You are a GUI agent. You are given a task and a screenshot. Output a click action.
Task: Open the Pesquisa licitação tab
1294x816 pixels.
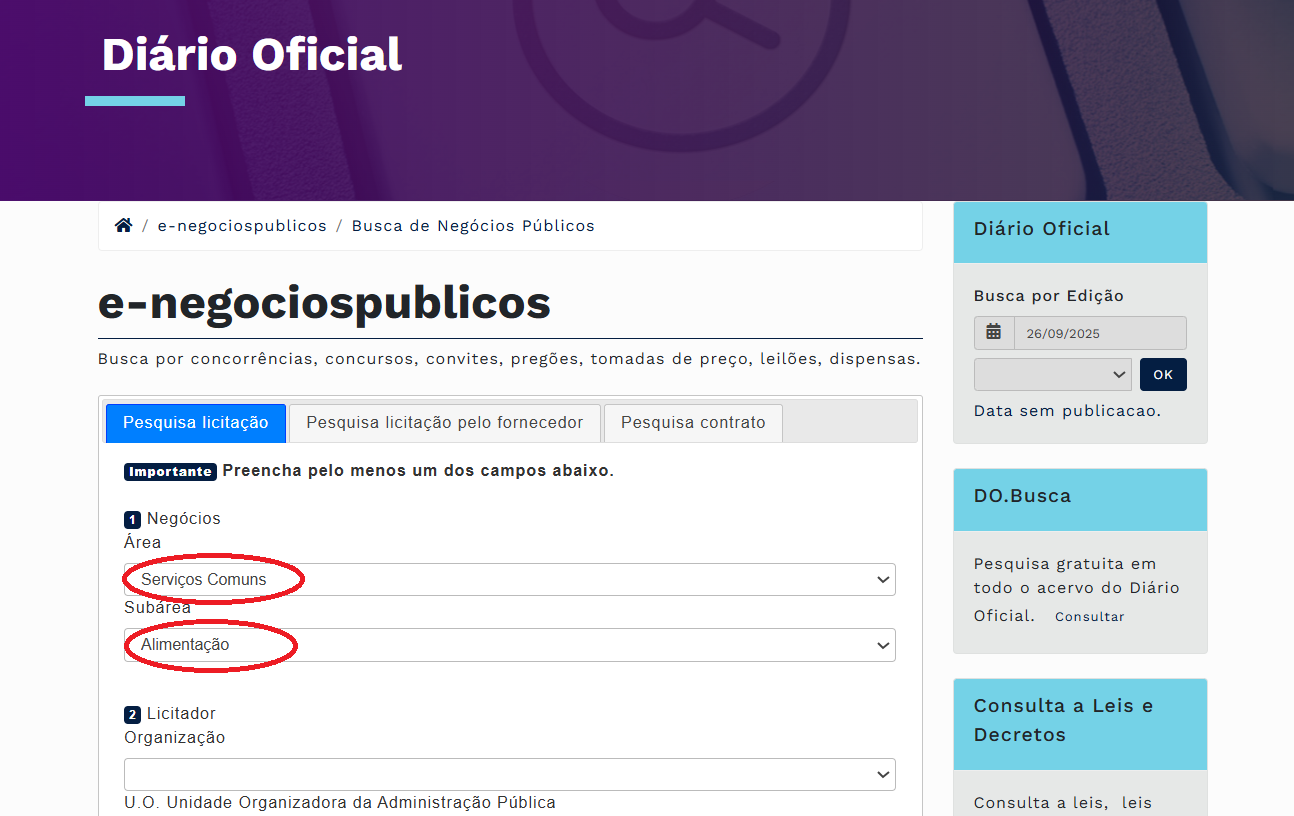(195, 423)
